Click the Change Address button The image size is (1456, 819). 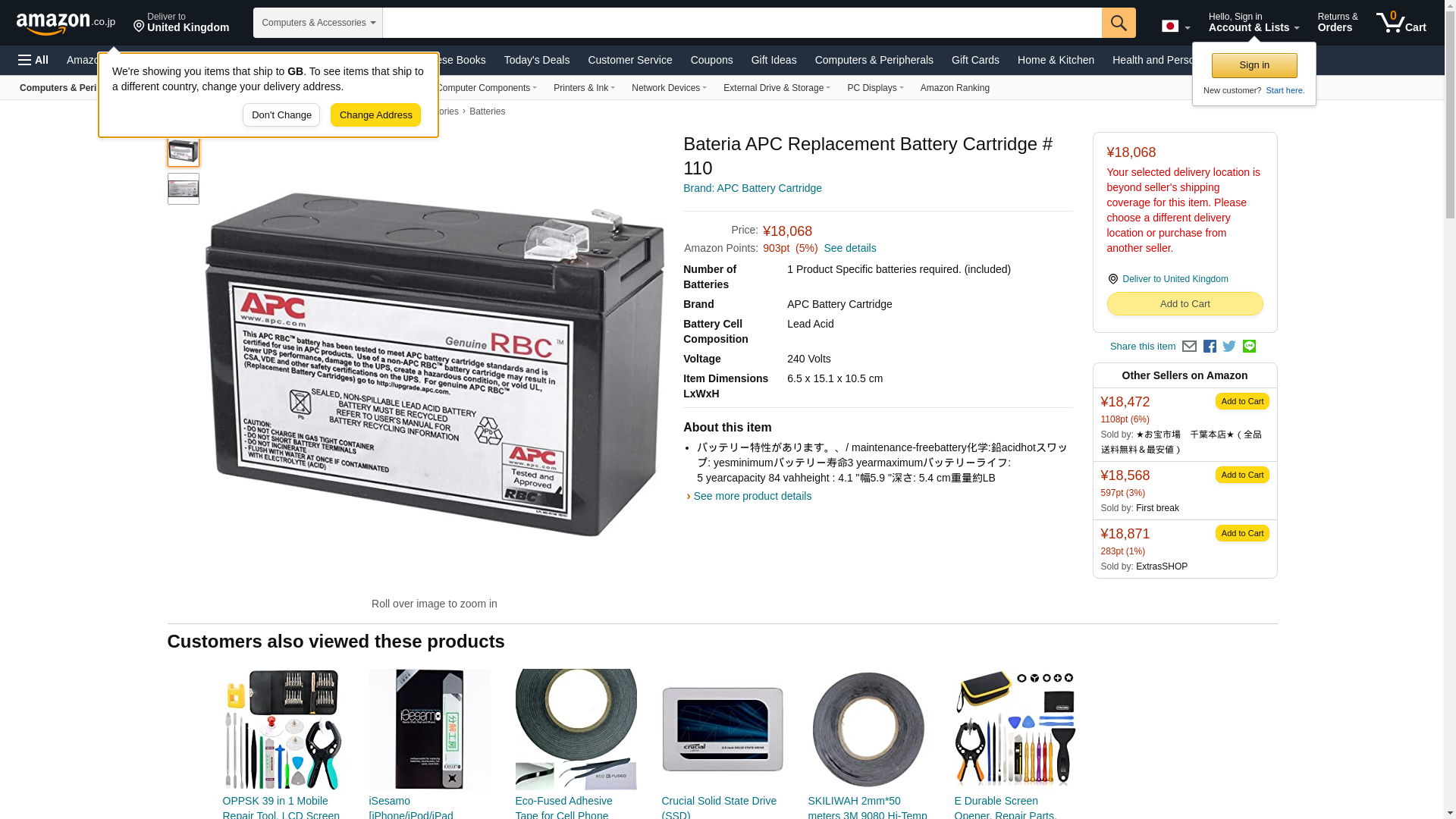click(375, 115)
